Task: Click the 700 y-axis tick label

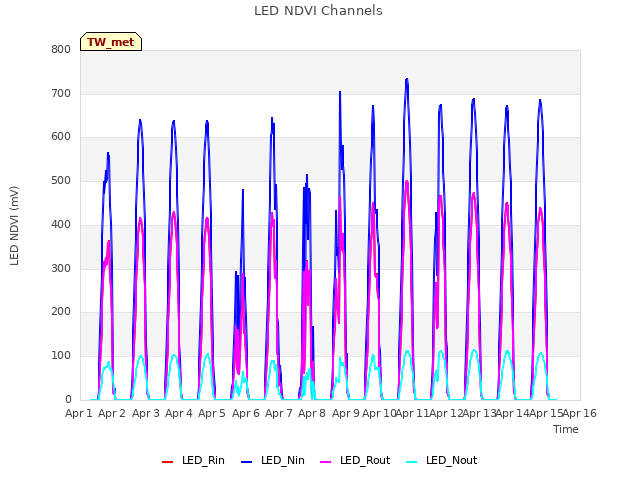Action: click(x=61, y=93)
